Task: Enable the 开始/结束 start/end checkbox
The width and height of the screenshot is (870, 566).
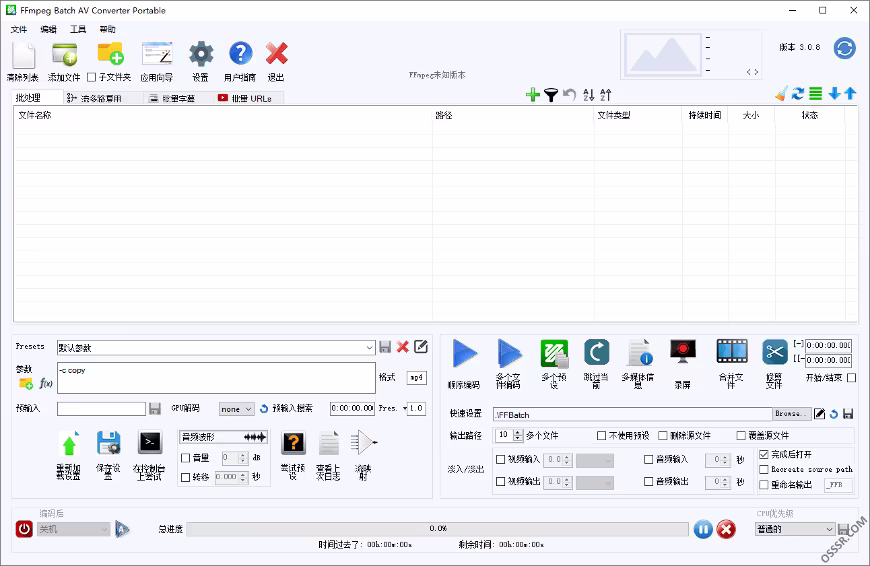Action: (852, 378)
